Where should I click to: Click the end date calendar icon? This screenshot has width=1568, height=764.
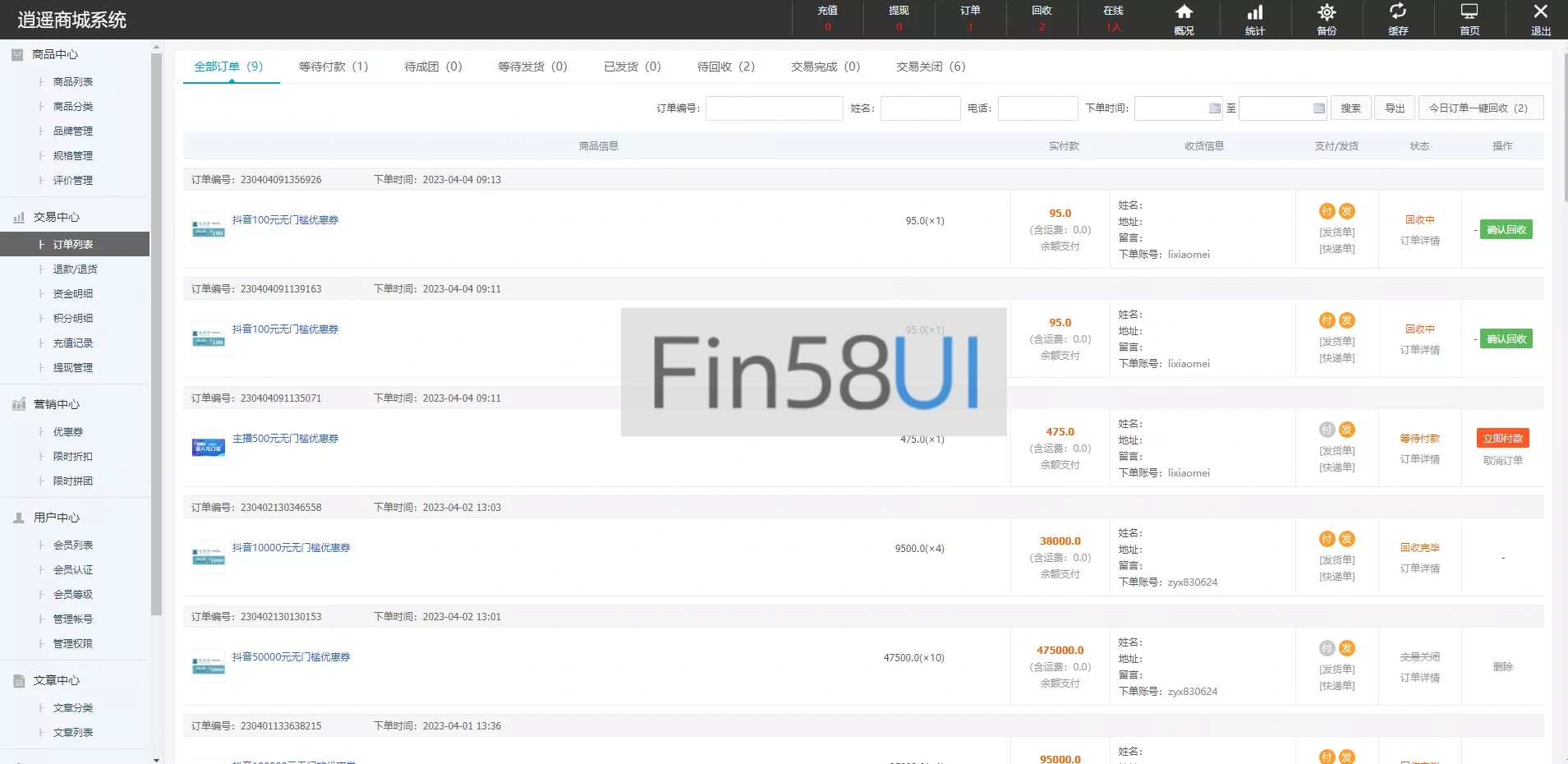coord(1318,108)
